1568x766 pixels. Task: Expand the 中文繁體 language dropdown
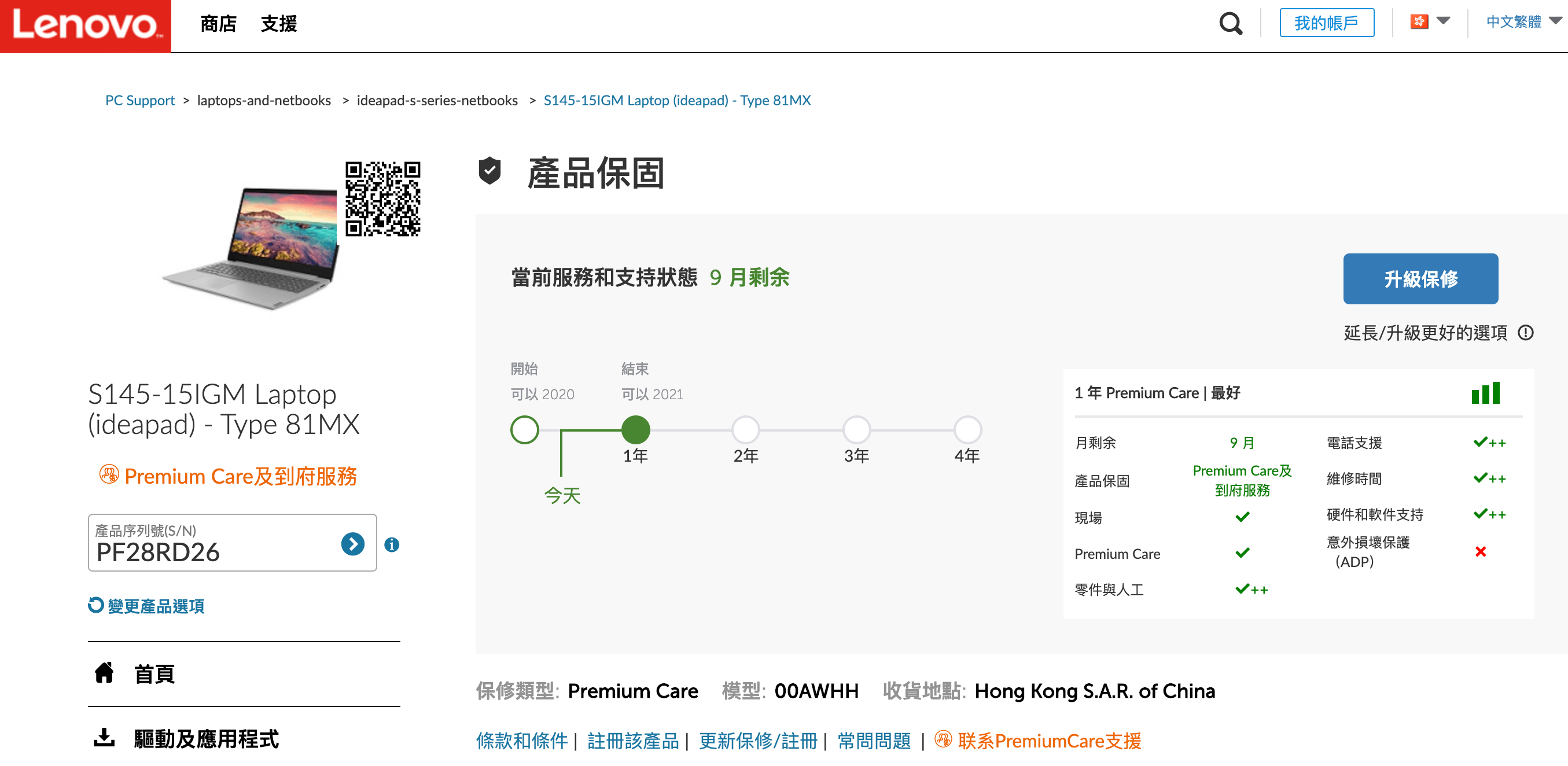(1523, 21)
